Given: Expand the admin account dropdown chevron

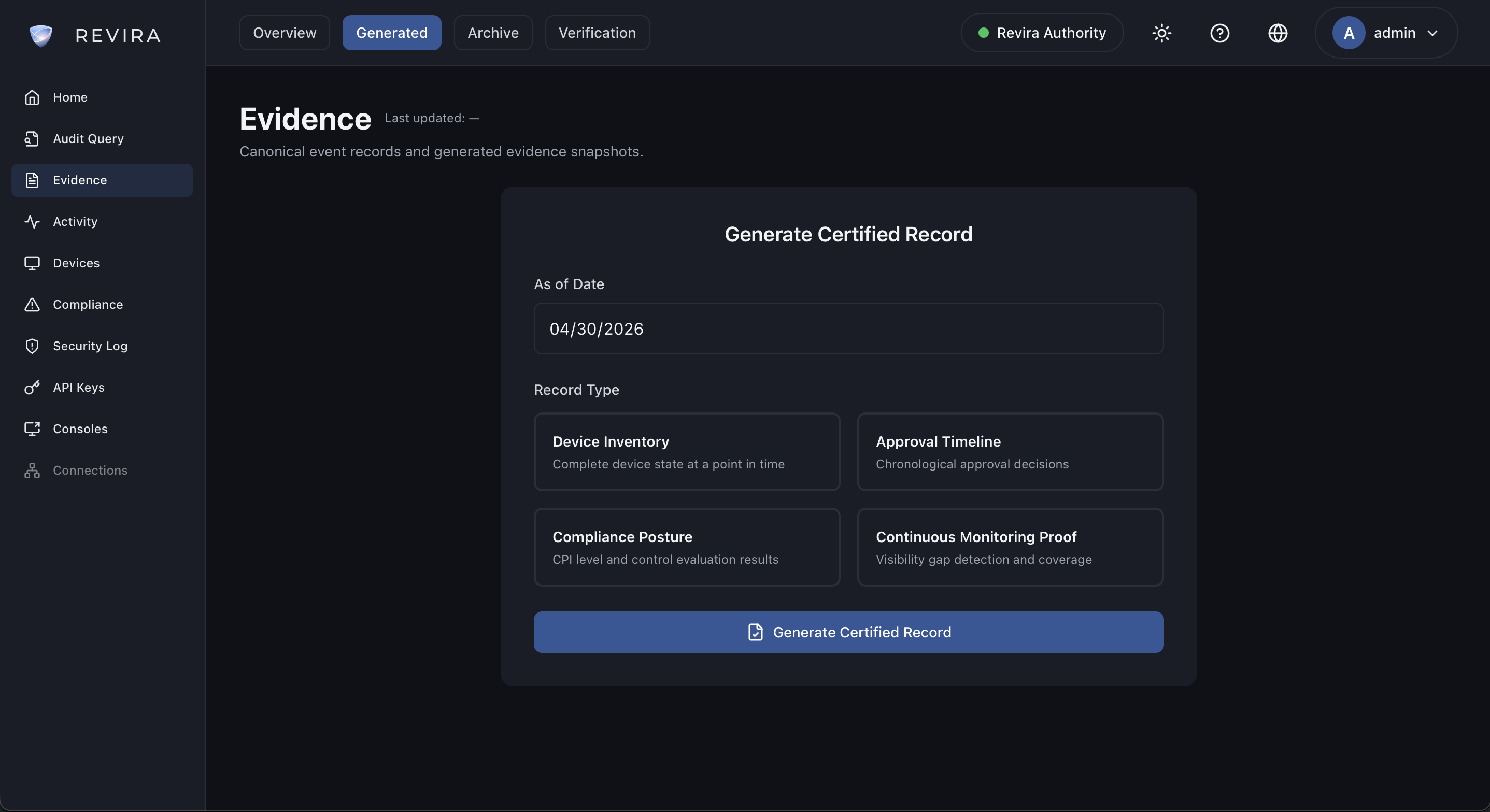Looking at the screenshot, I should point(1432,33).
